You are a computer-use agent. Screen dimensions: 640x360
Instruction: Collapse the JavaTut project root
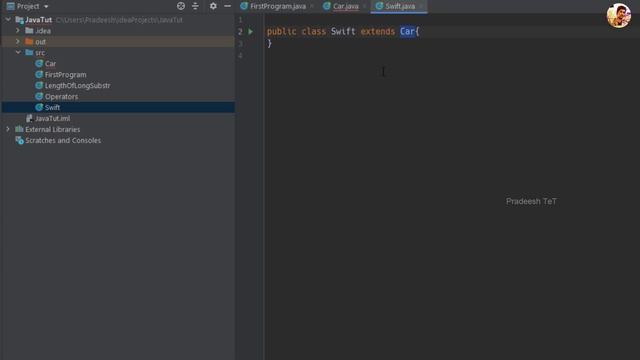[x=8, y=20]
